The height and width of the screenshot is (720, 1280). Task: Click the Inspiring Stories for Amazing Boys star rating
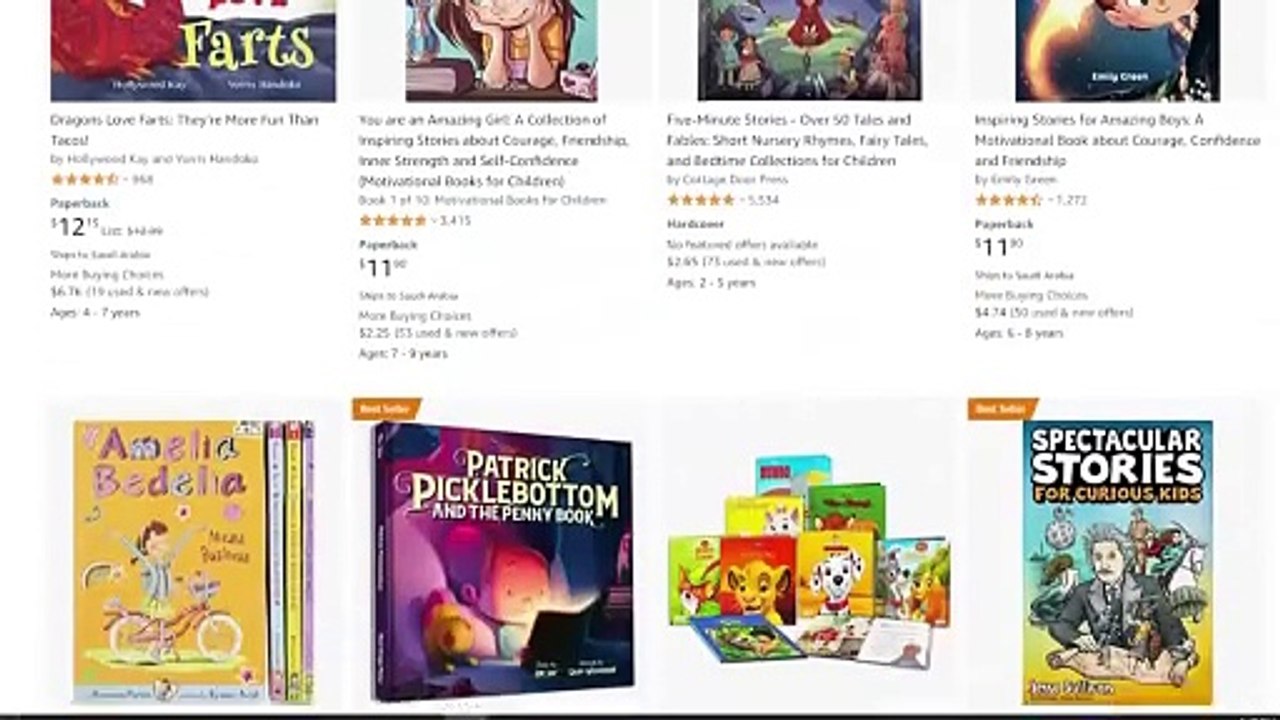[x=1009, y=200]
